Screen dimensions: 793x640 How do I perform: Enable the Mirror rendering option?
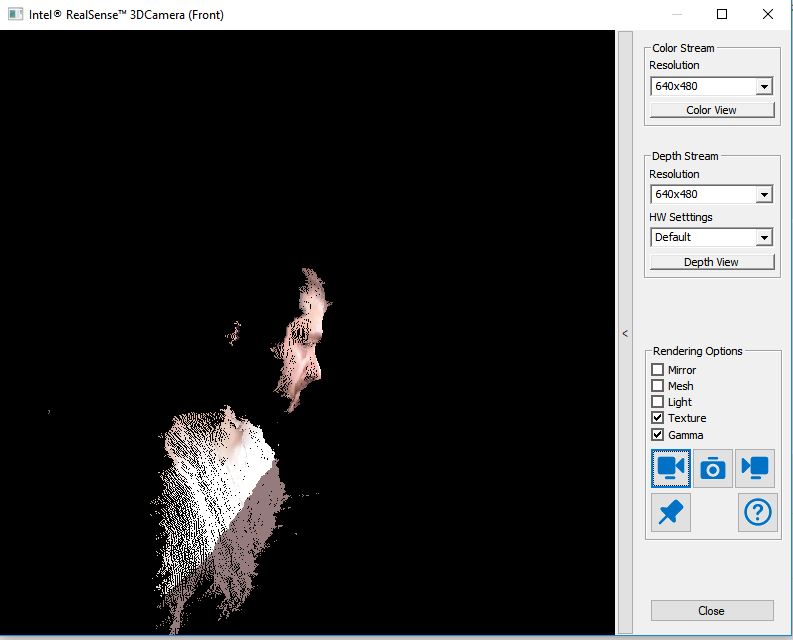pyautogui.click(x=657, y=370)
